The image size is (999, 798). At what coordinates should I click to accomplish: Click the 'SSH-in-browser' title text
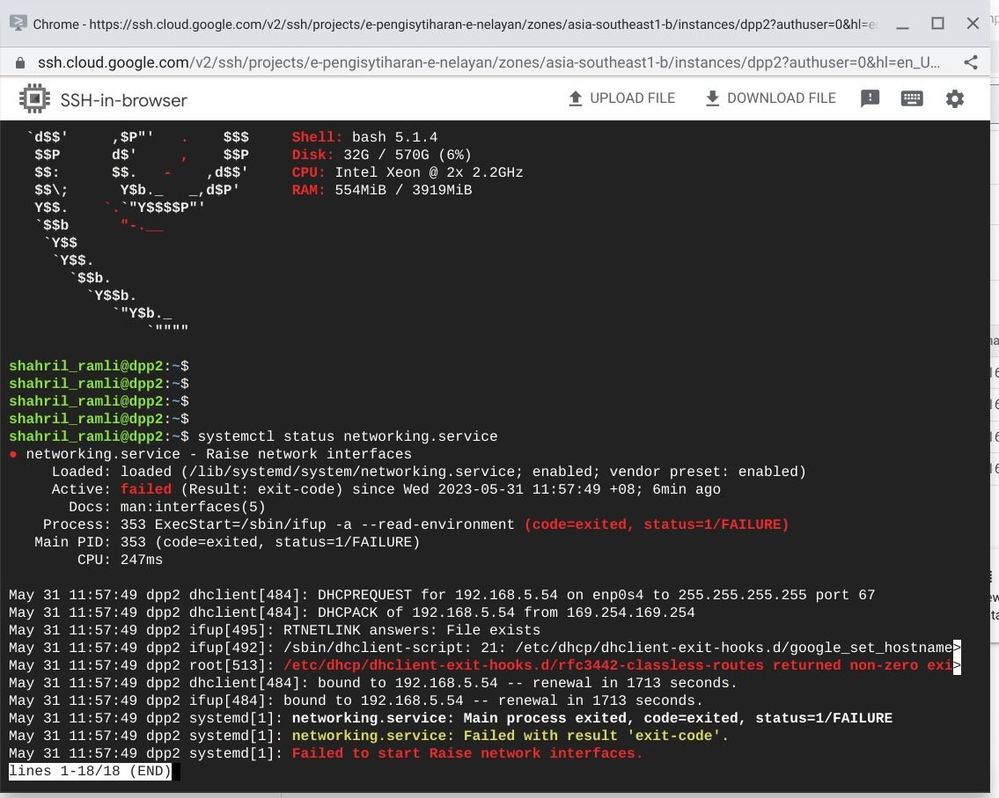[x=124, y=100]
